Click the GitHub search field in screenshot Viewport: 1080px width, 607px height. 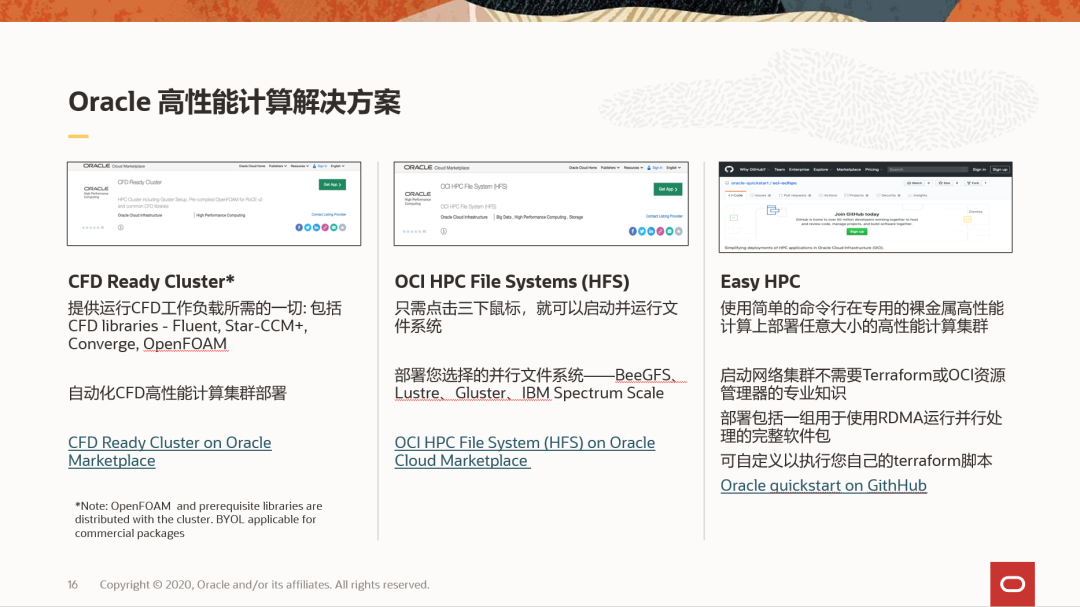(x=928, y=169)
